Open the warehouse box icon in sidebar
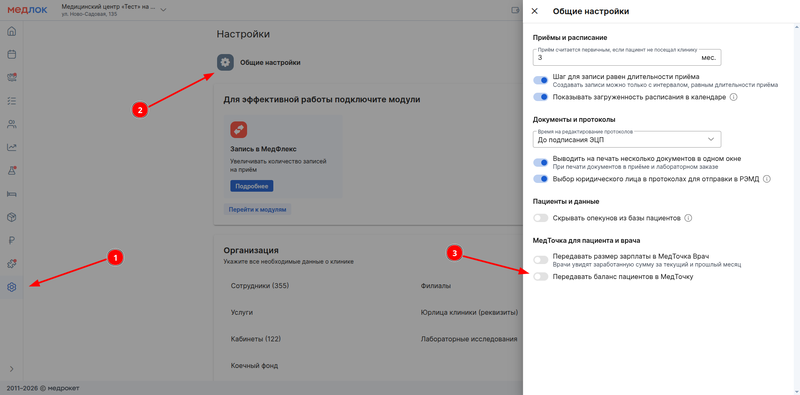The image size is (800, 395). click(12, 217)
